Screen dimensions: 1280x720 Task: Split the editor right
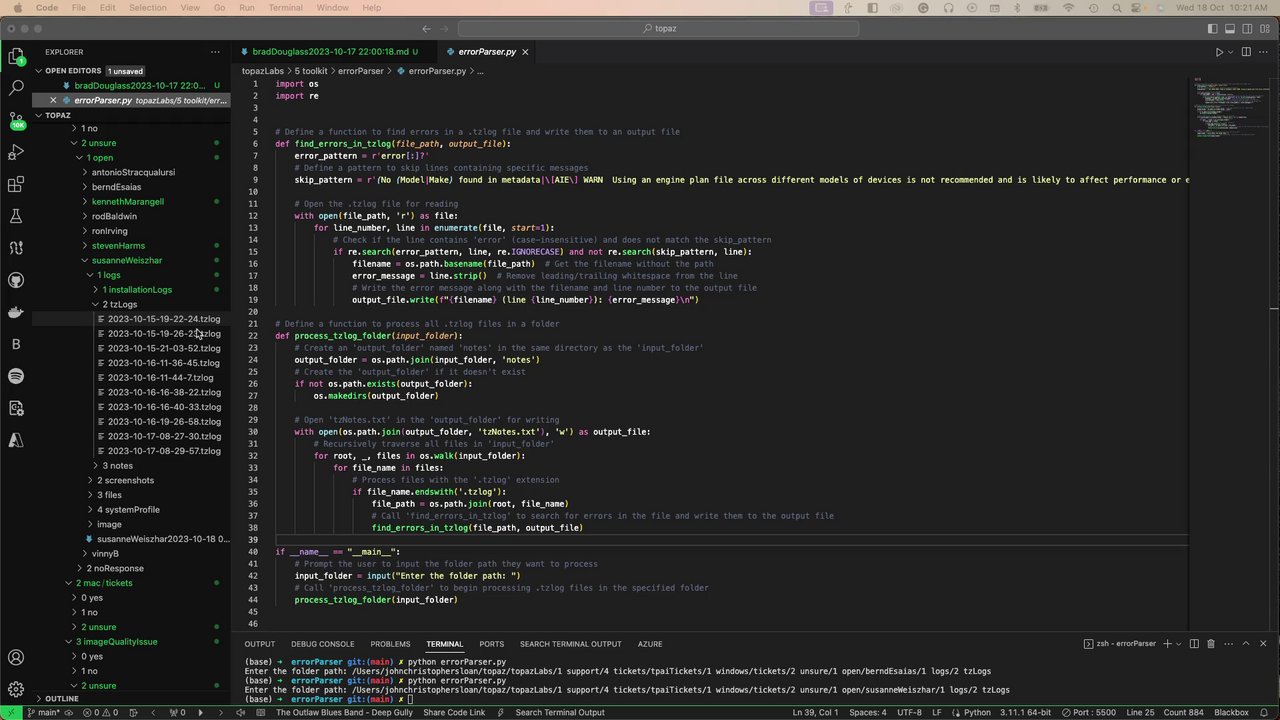coord(1247,52)
